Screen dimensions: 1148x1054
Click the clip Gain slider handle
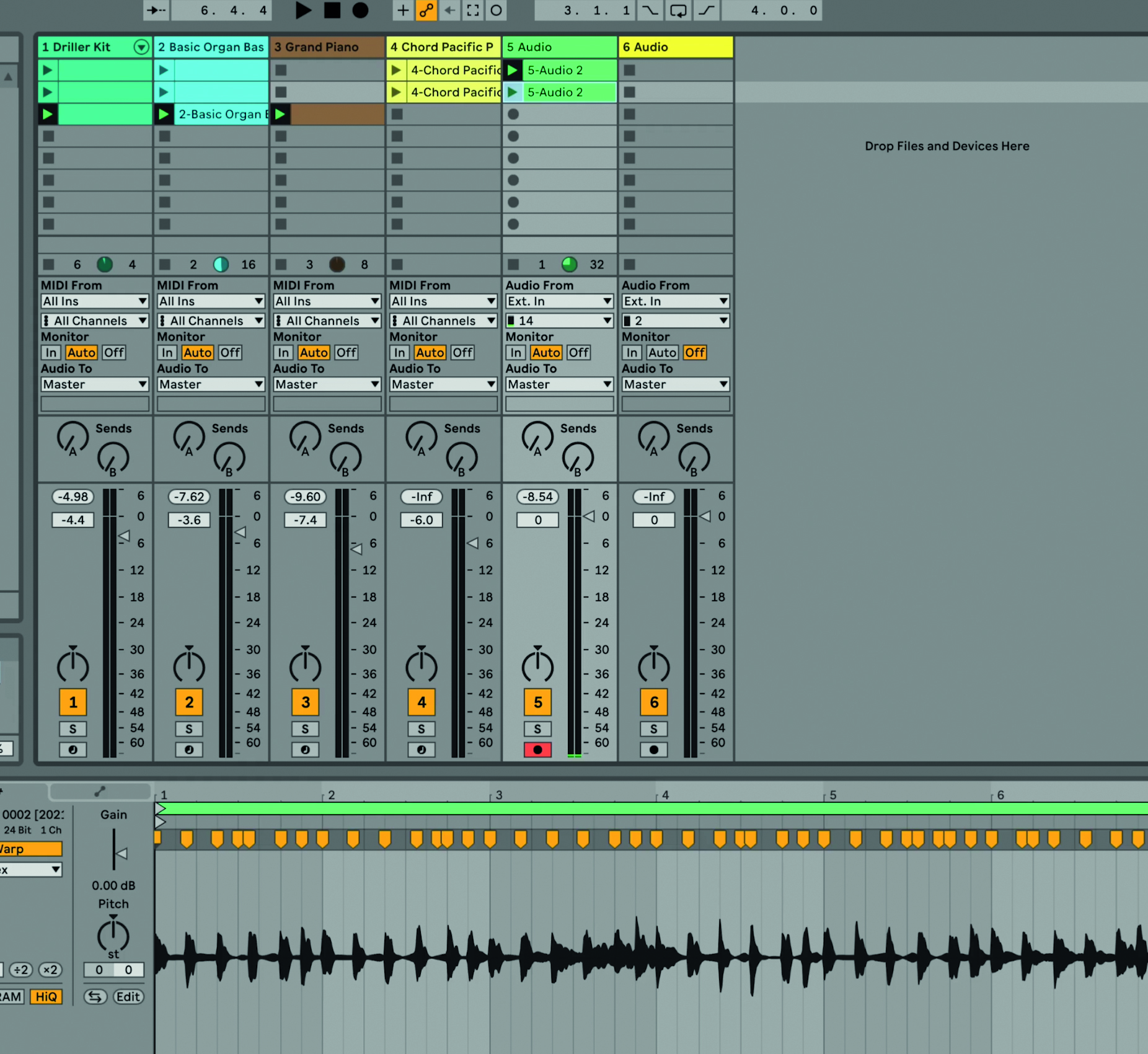(x=122, y=854)
